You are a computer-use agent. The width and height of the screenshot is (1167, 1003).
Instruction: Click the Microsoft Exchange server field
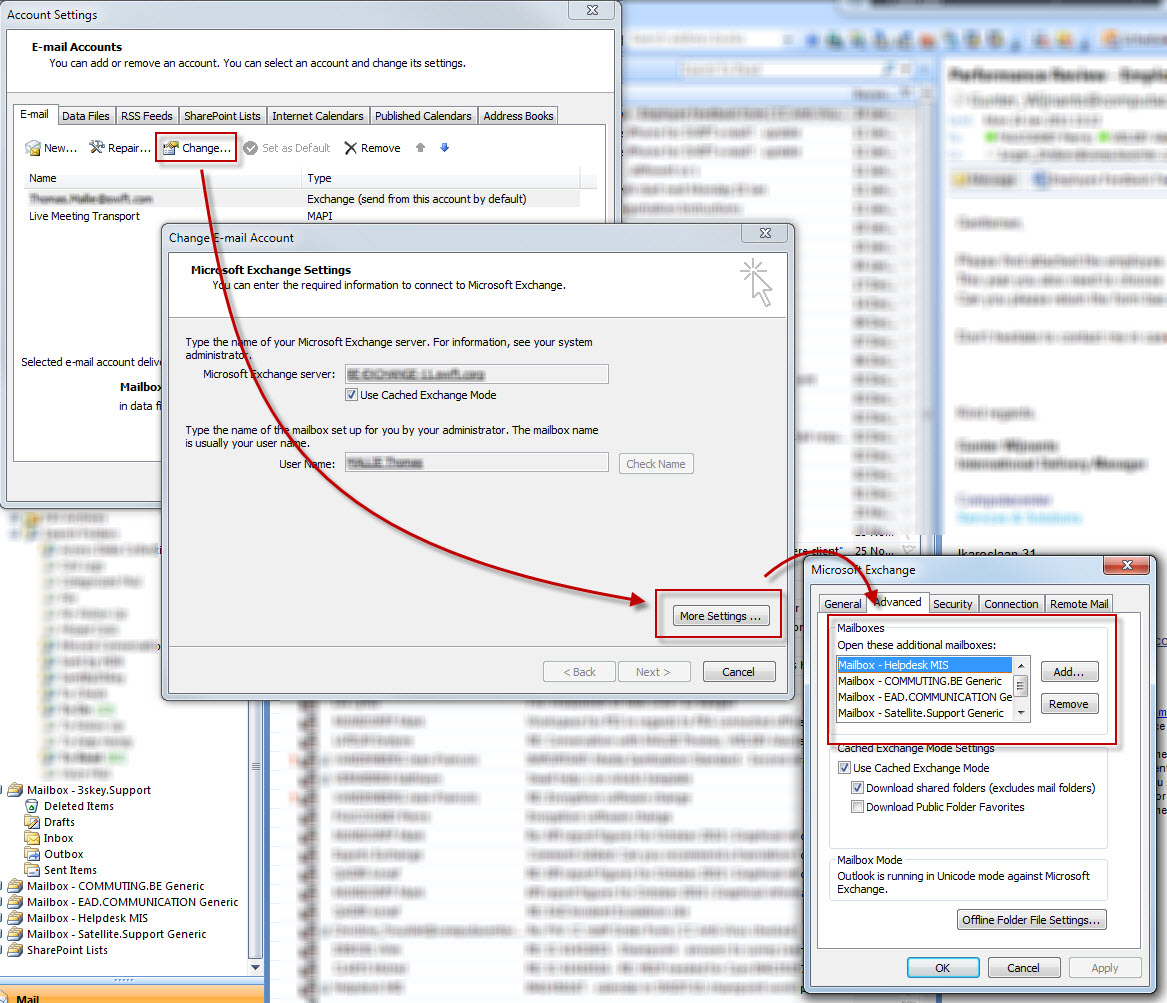(476, 374)
